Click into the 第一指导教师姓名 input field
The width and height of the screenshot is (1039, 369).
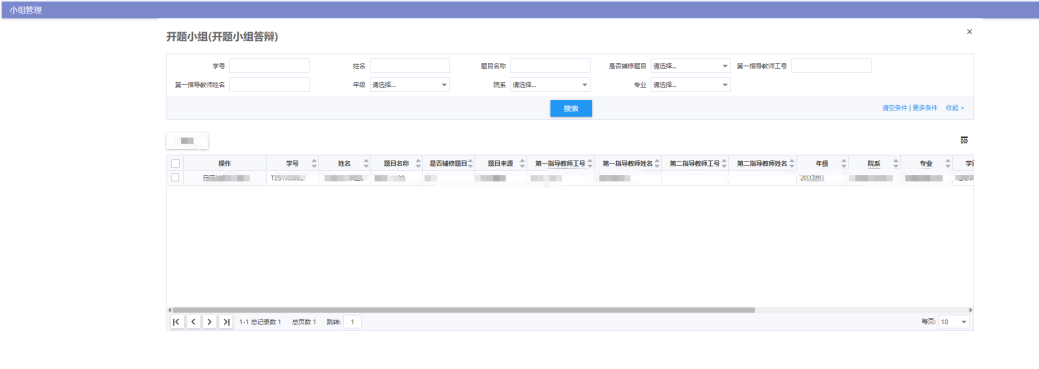[x=270, y=85]
